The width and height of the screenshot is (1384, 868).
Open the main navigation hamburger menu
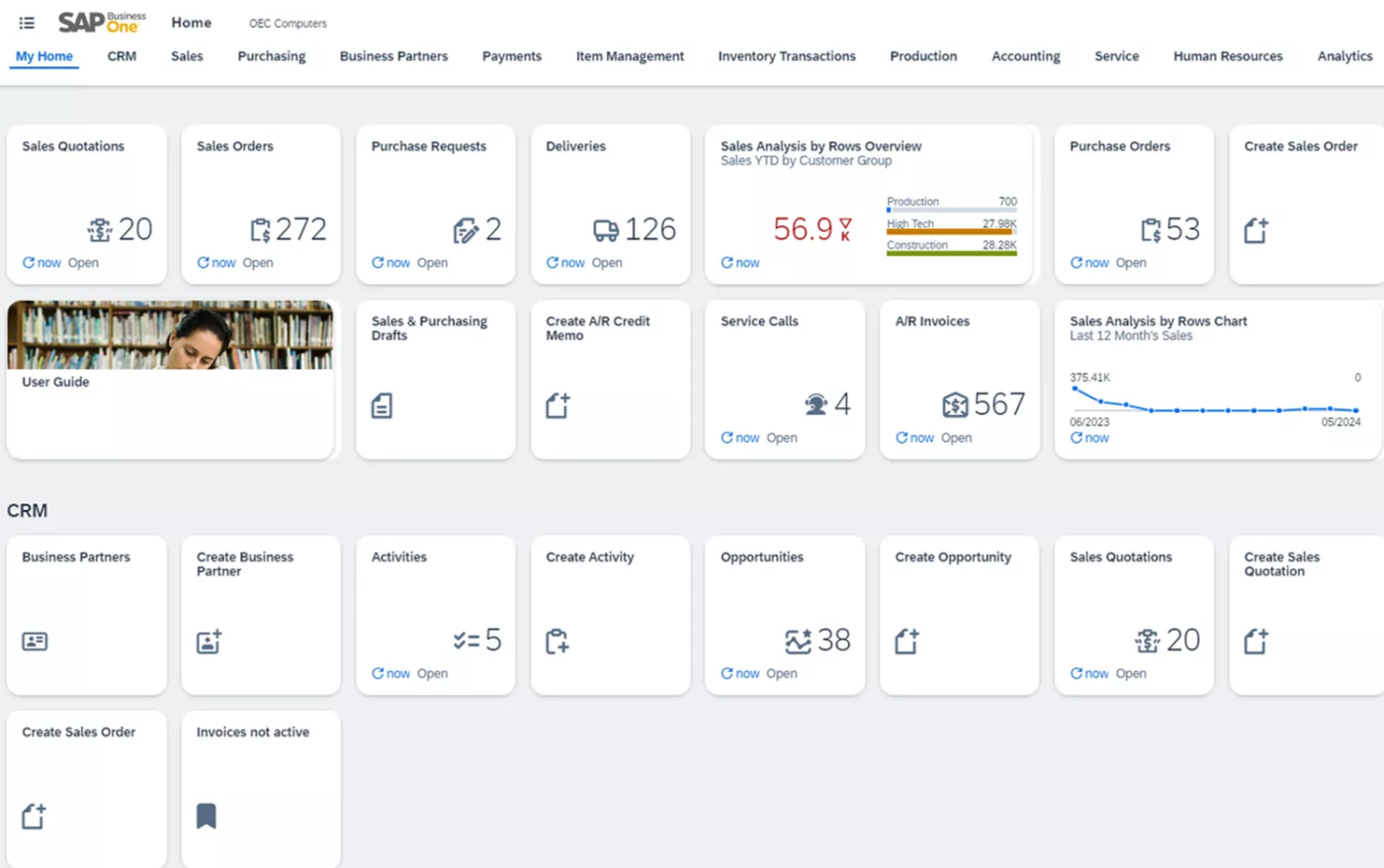(27, 22)
